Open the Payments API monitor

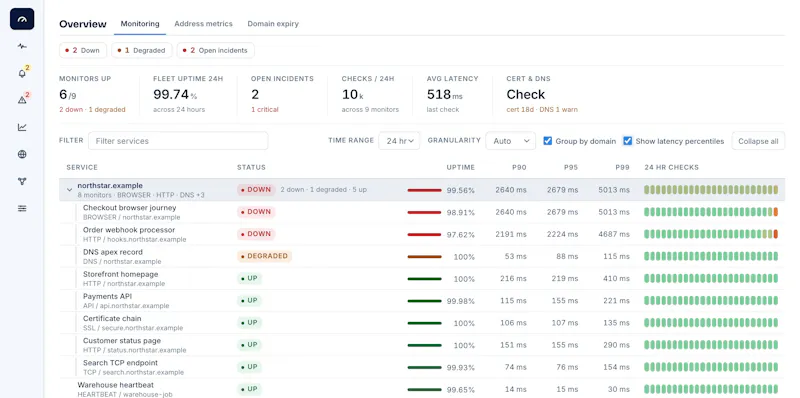(x=107, y=296)
